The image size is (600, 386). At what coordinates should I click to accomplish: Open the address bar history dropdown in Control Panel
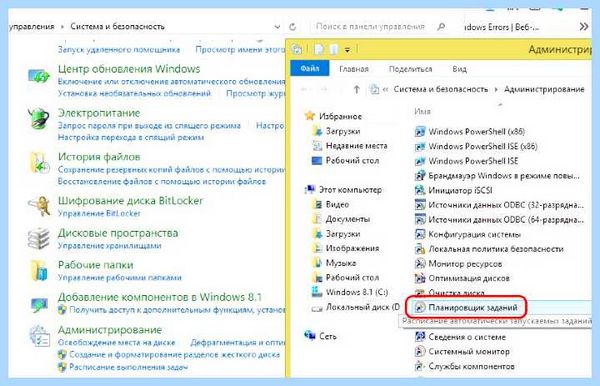click(x=277, y=27)
